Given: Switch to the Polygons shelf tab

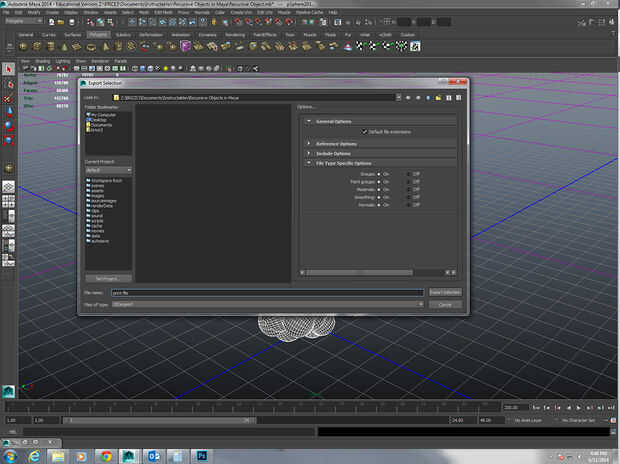Looking at the screenshot, I should (x=98, y=33).
